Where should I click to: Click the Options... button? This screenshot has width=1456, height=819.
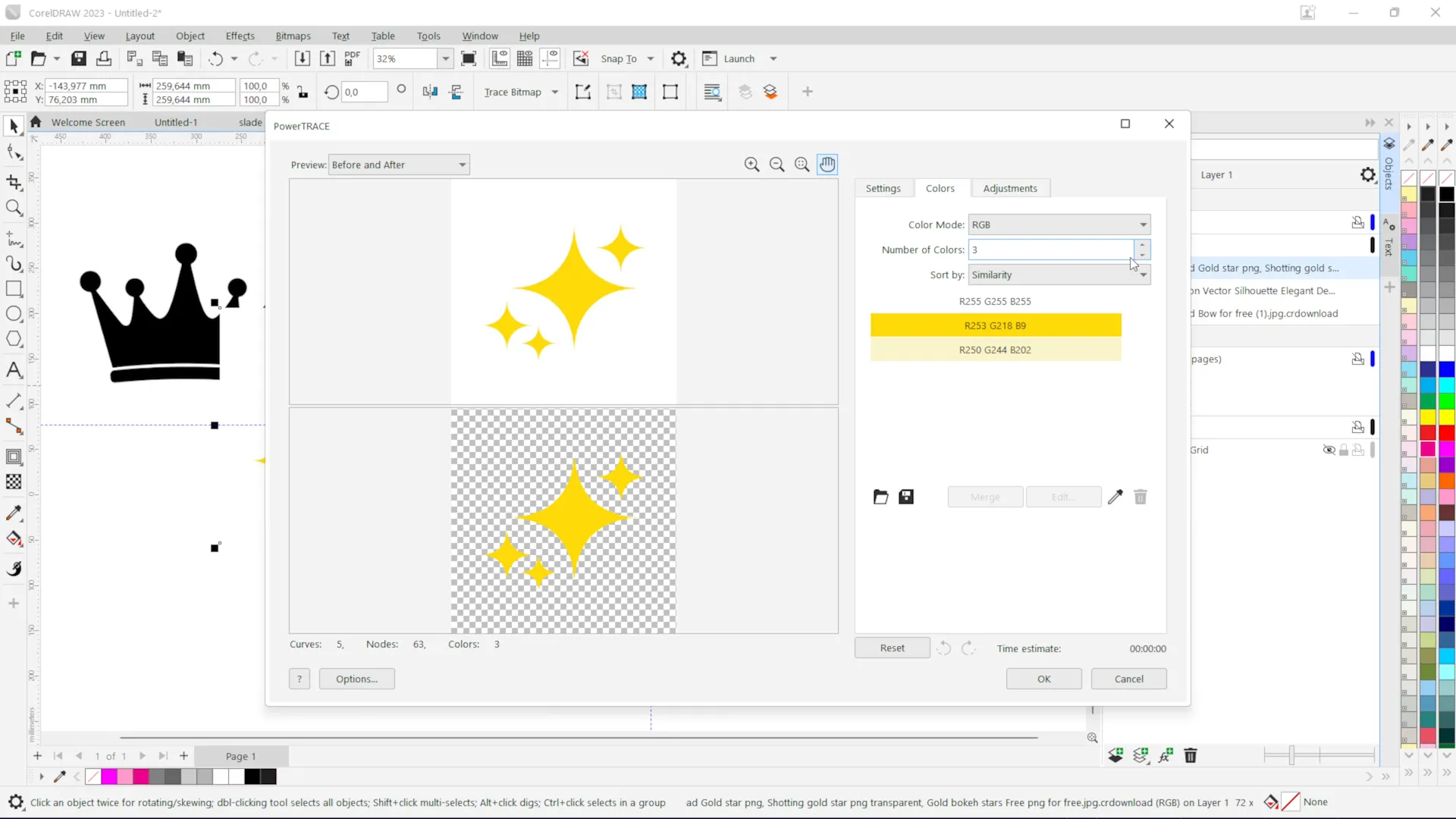coord(356,679)
